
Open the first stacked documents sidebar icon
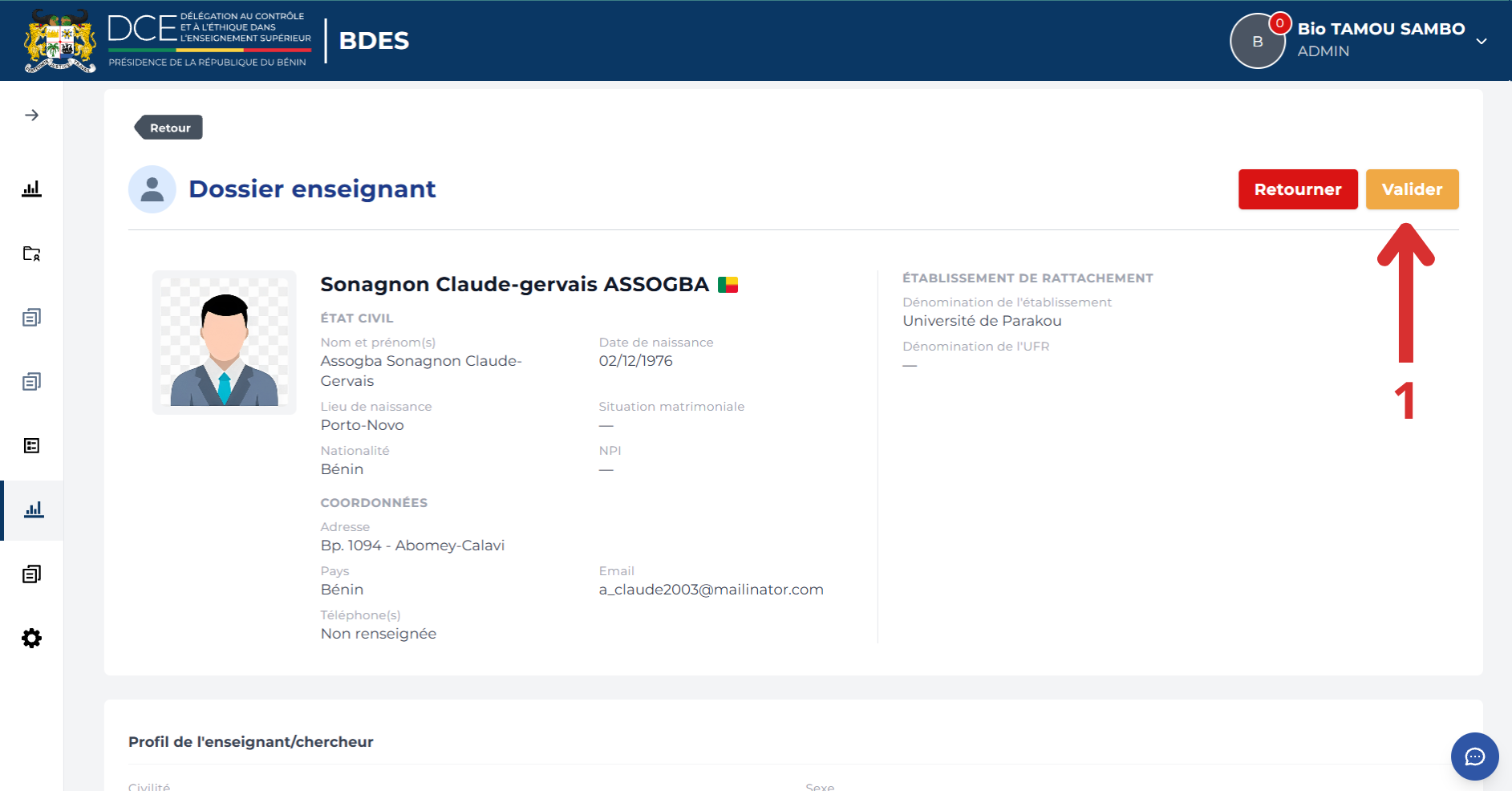pyautogui.click(x=31, y=318)
